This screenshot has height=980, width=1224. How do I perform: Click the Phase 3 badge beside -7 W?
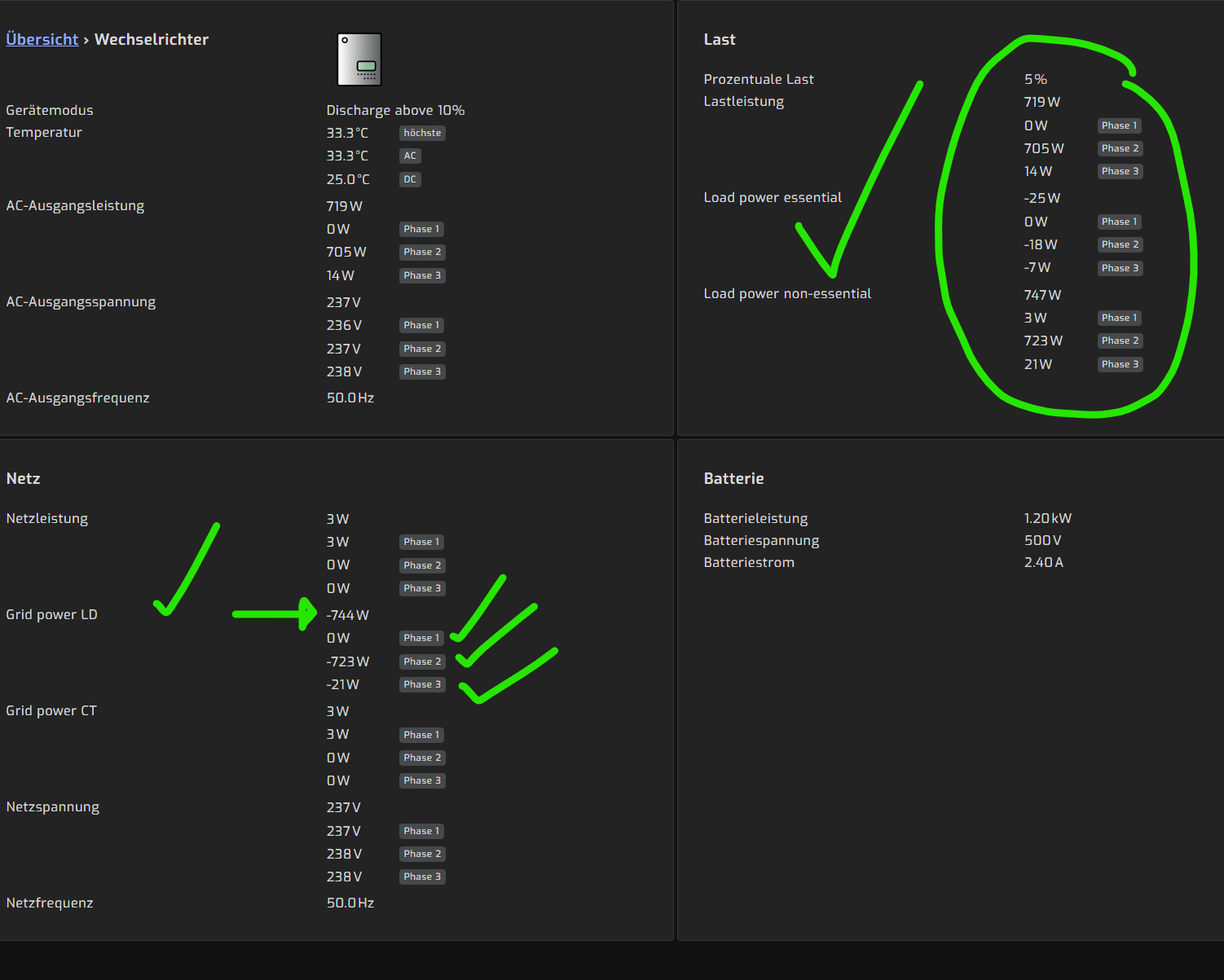point(1120,268)
